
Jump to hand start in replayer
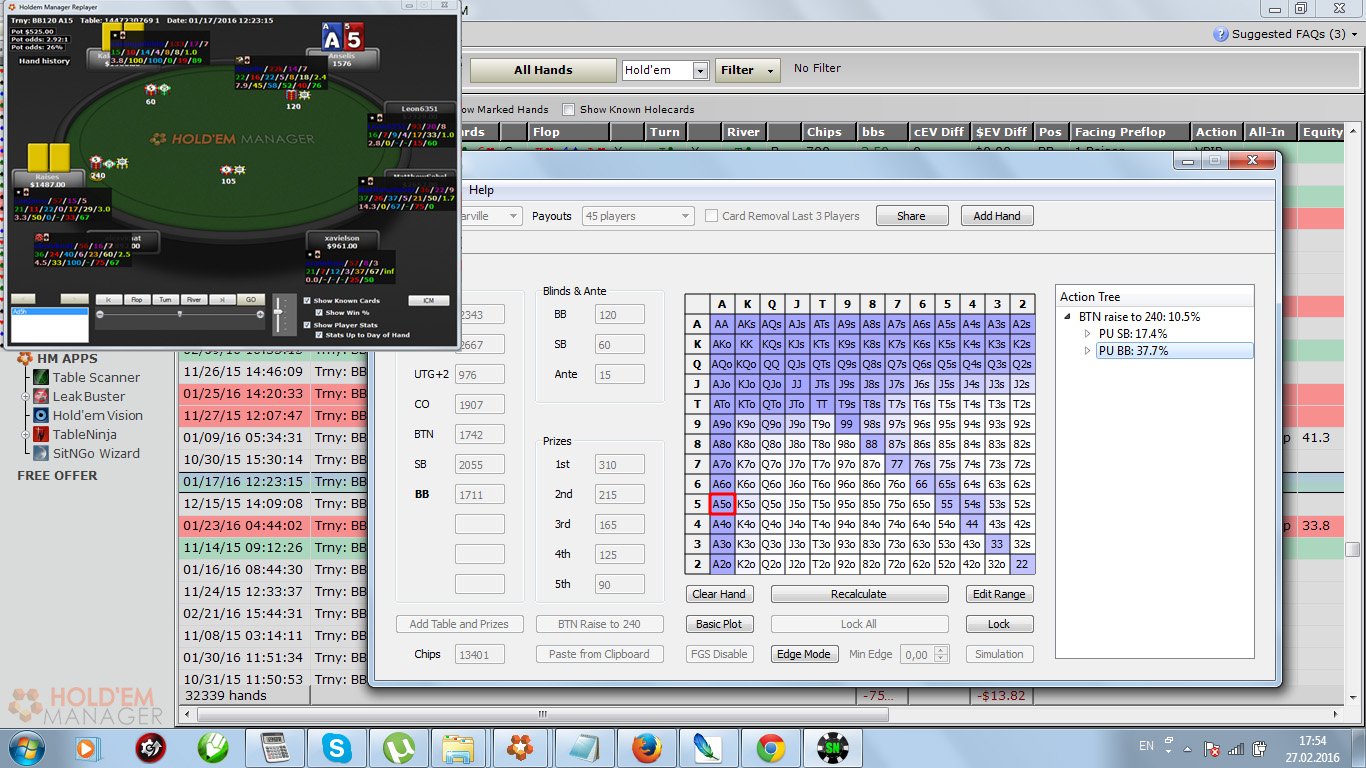tap(108, 299)
